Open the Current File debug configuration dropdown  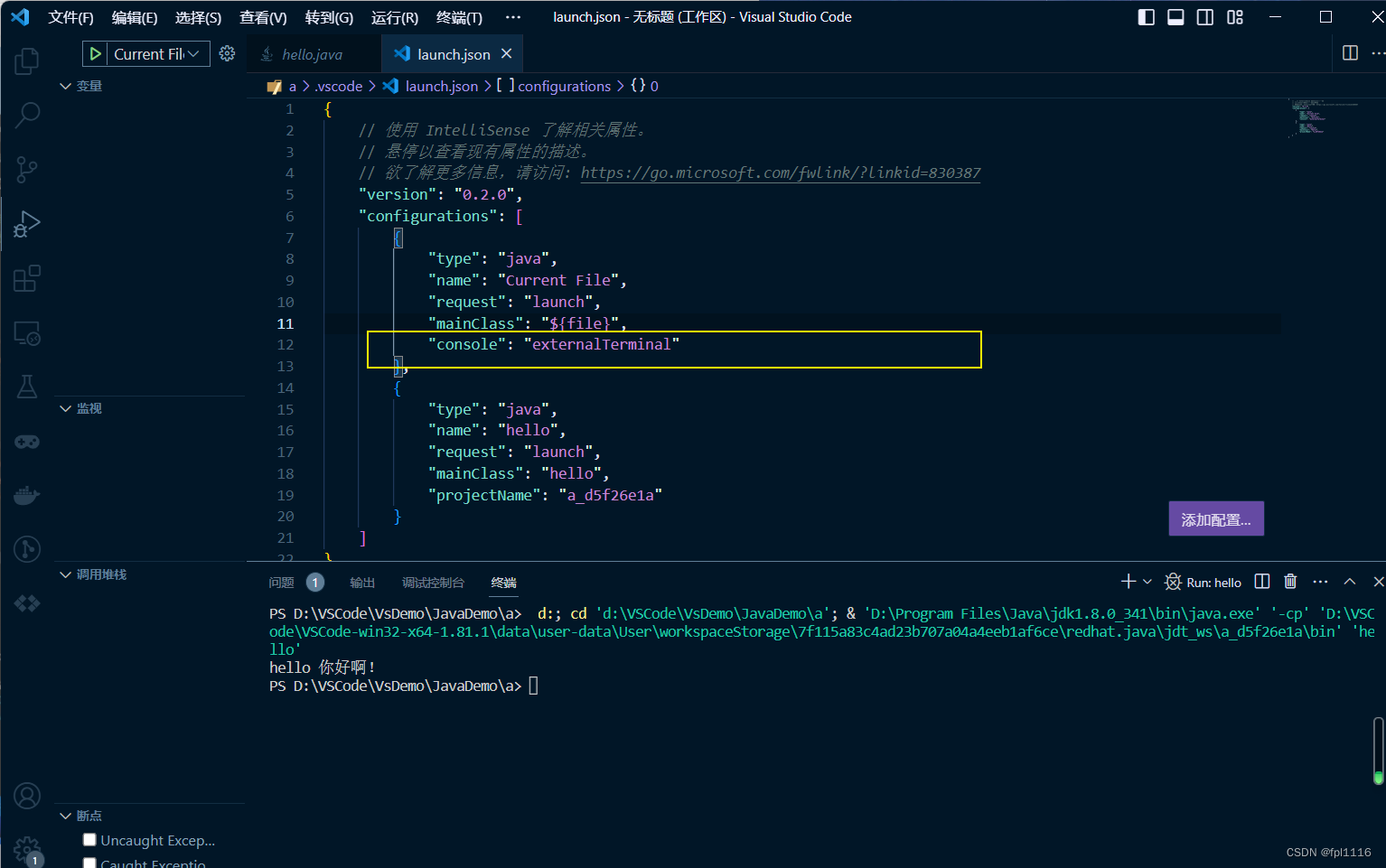pyautogui.click(x=193, y=53)
